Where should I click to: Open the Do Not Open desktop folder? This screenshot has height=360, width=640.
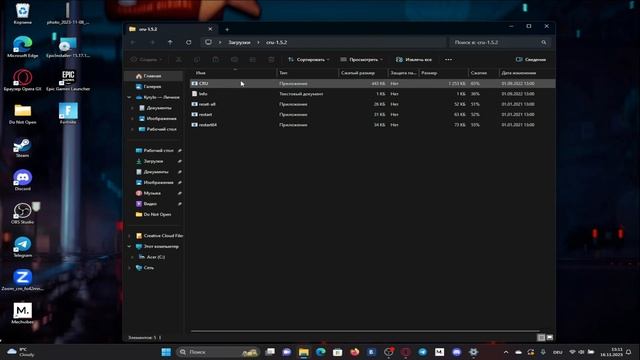[22, 114]
